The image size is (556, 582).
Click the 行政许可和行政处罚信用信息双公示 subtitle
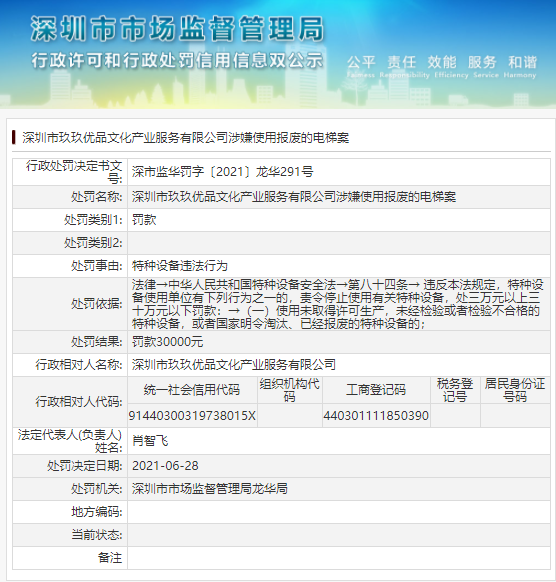click(177, 61)
